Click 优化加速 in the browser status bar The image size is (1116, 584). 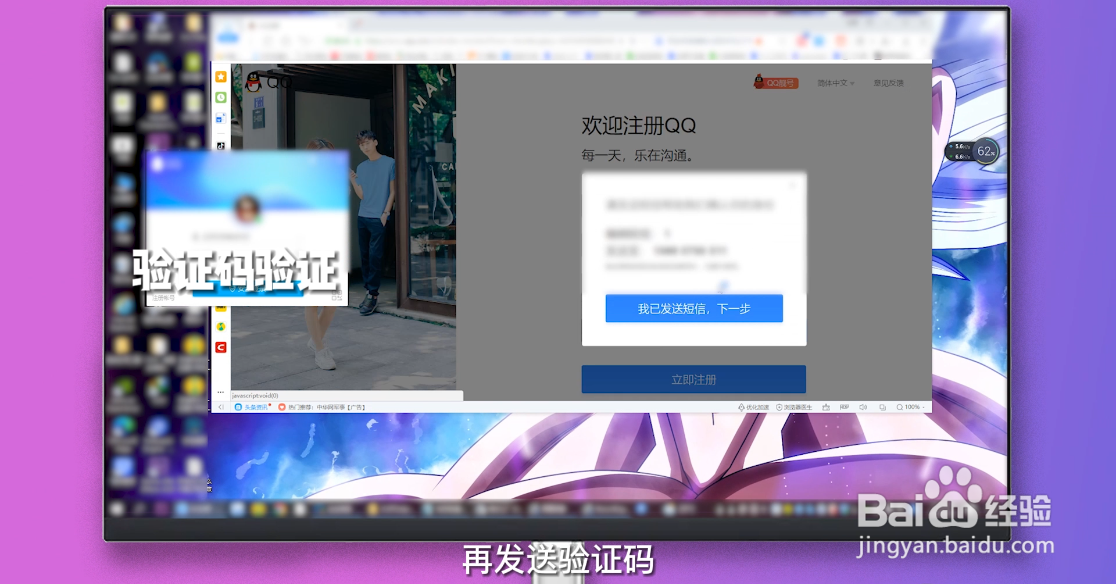pos(753,407)
